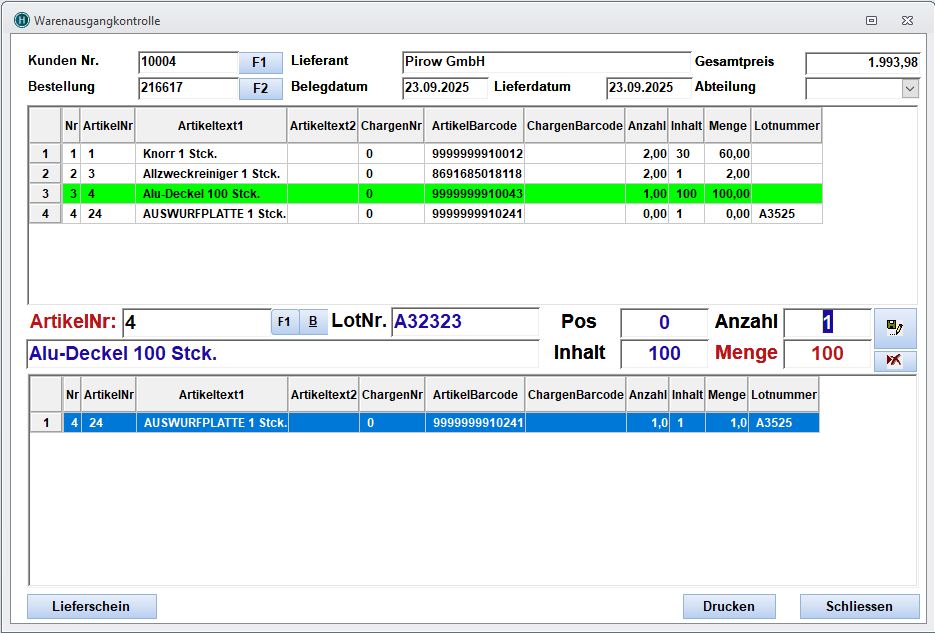Click the Warenausgangkontrolle app icon in title bar
935x633 pixels.
21,20
